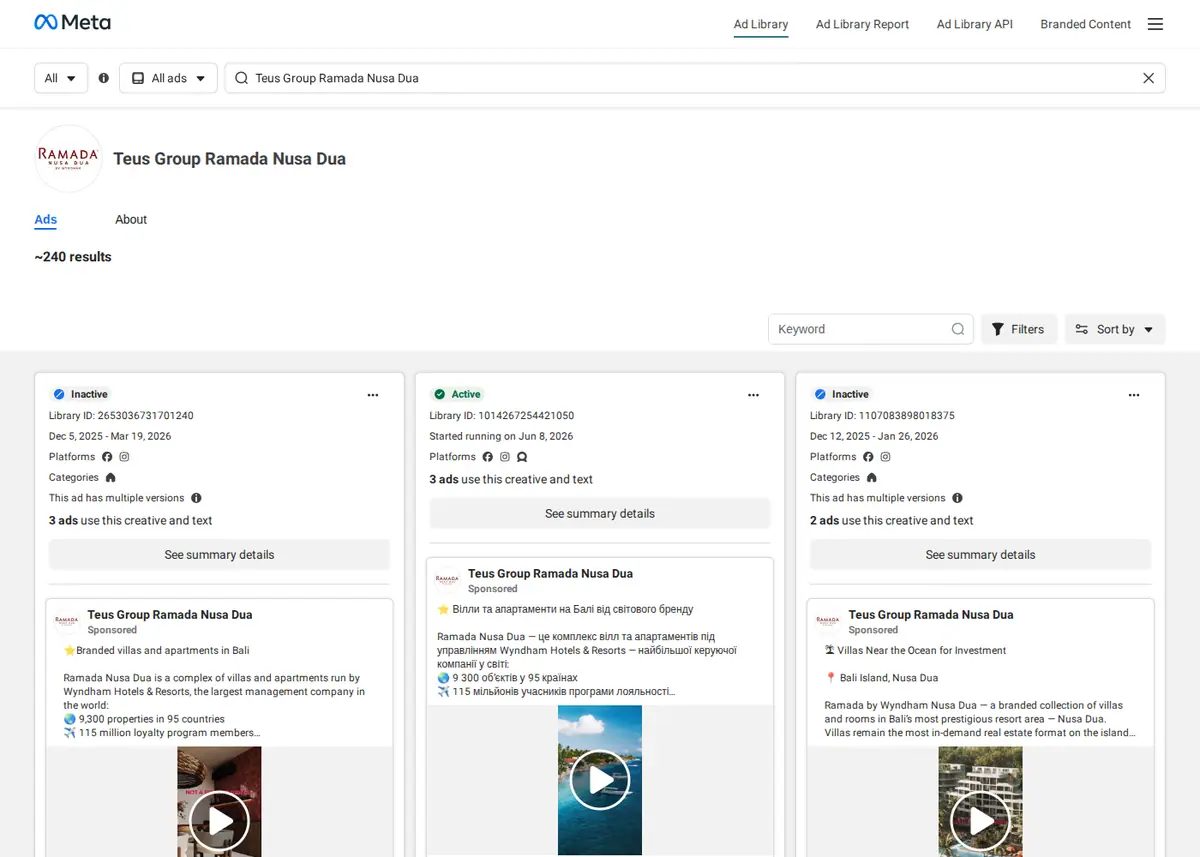Open three-dot menu on ad 1107083898018375
Image resolution: width=1200 pixels, height=857 pixels.
coord(1134,395)
